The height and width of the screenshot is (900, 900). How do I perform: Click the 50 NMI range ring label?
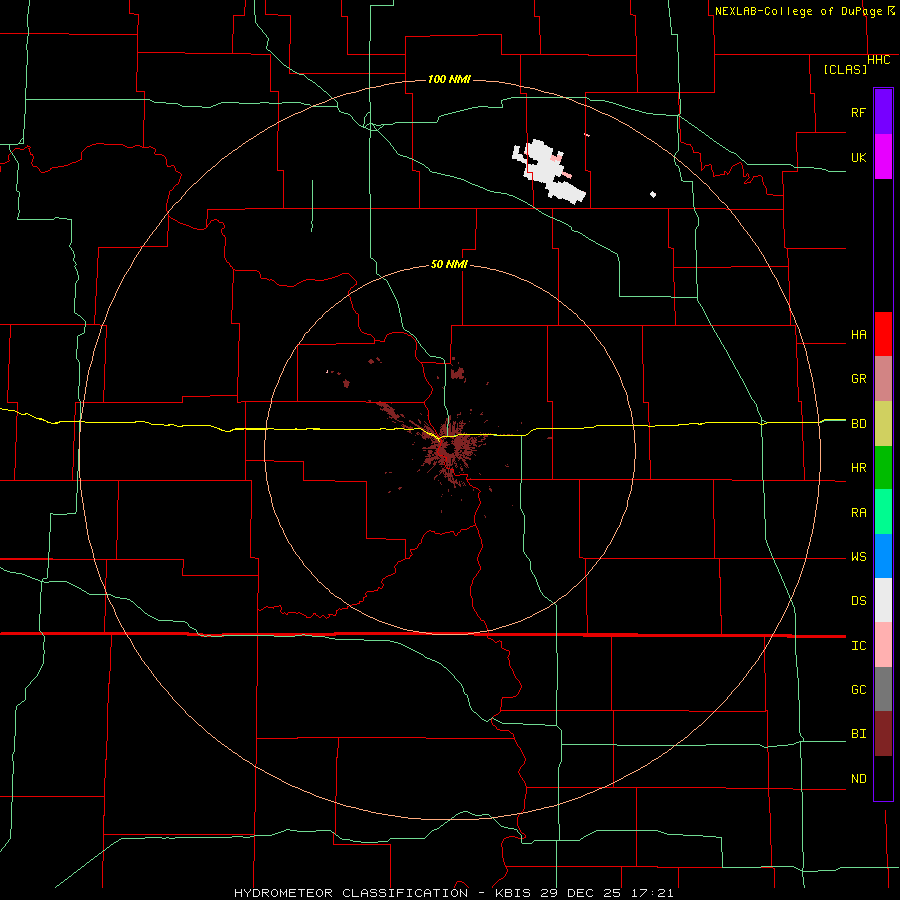pyautogui.click(x=449, y=265)
